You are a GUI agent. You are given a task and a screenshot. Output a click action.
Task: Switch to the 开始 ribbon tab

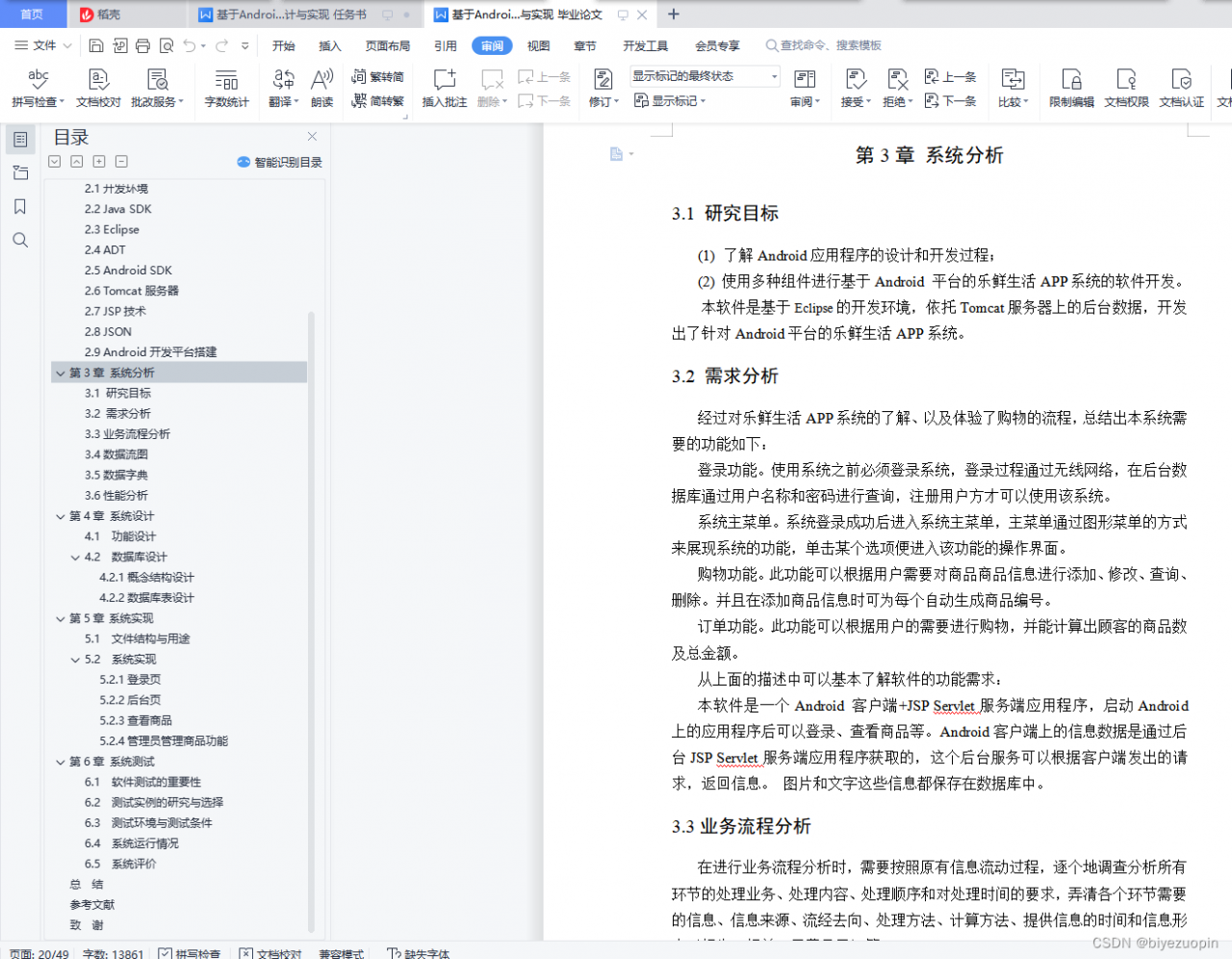pyautogui.click(x=283, y=45)
